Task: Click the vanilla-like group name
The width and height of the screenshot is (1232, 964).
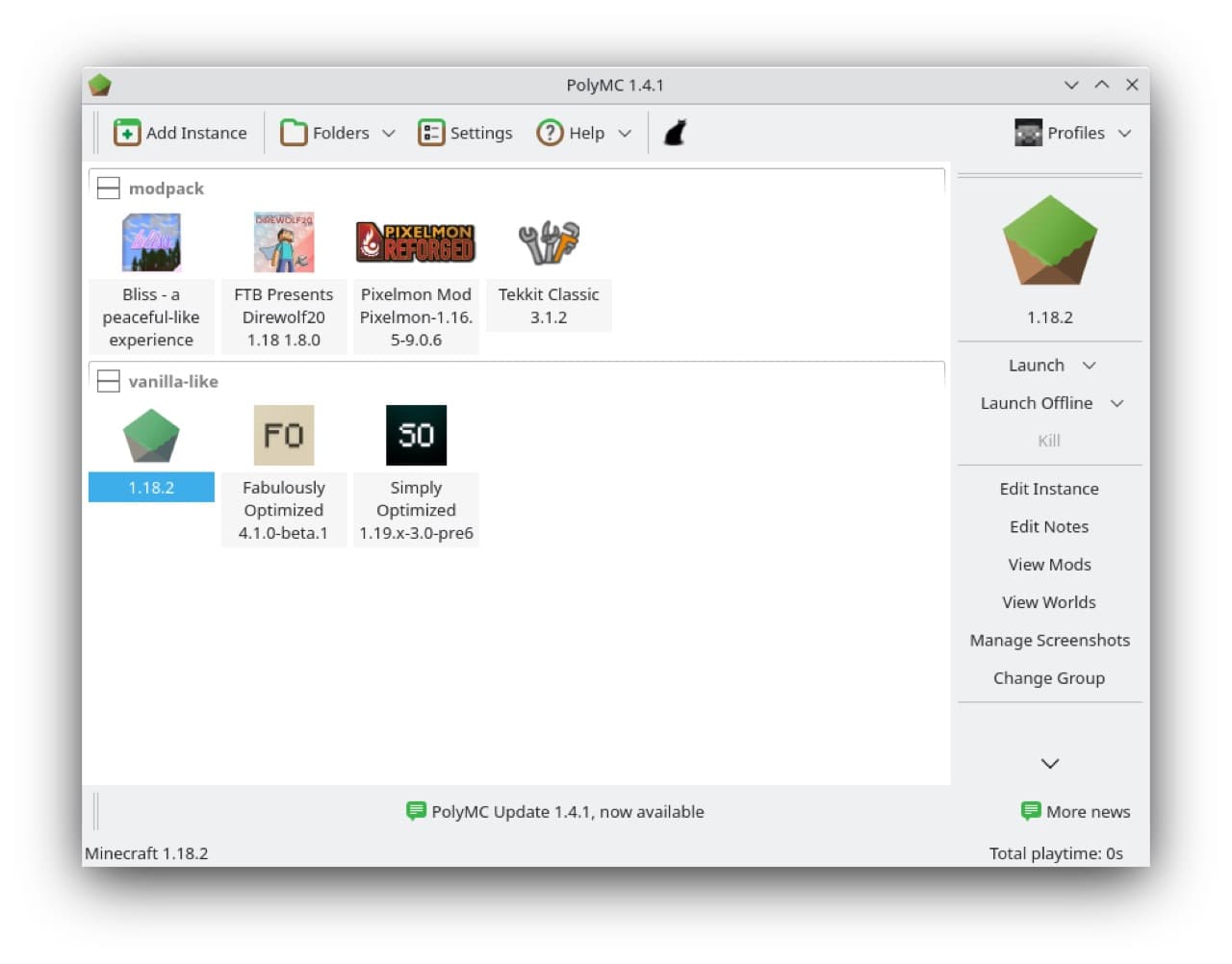Action: tap(173, 382)
